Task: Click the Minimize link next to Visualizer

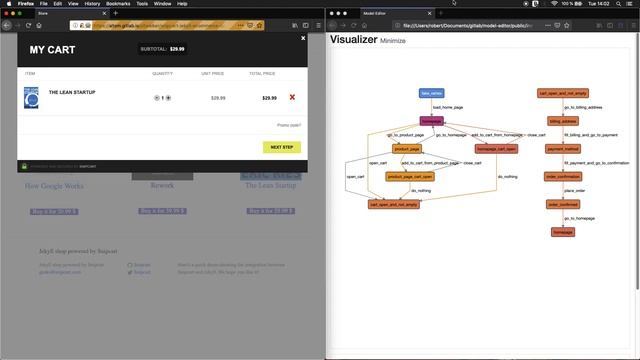Action: click(393, 41)
